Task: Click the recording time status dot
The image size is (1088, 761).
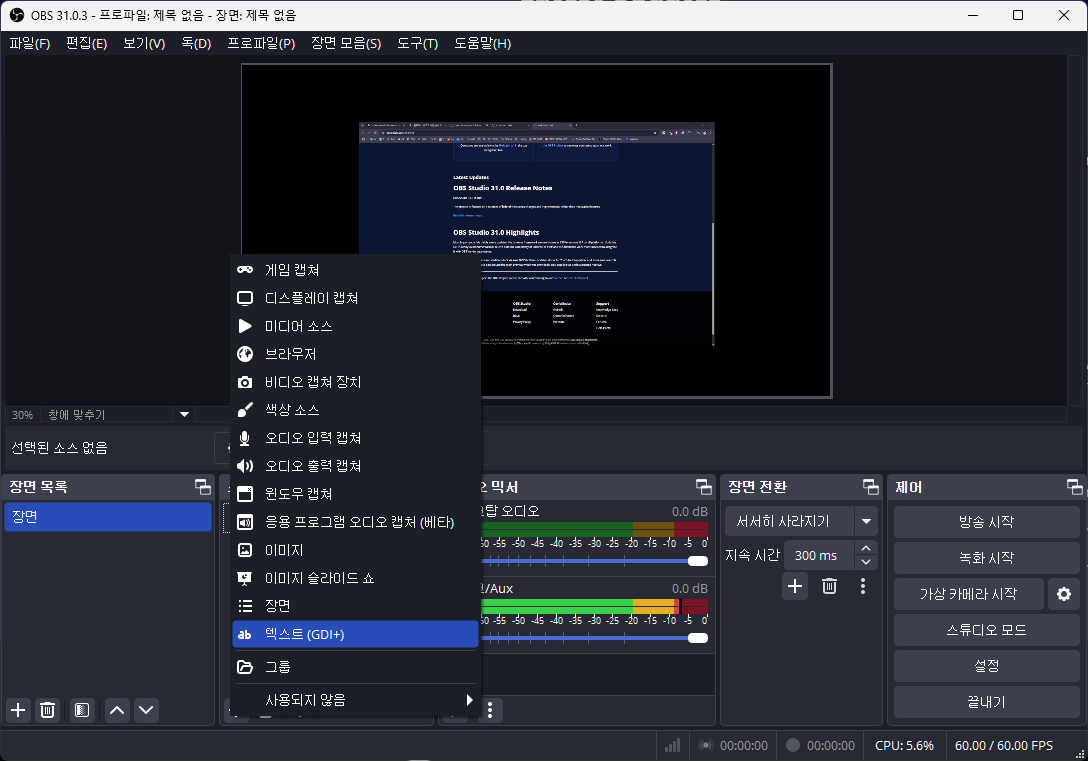Action: tap(792, 745)
